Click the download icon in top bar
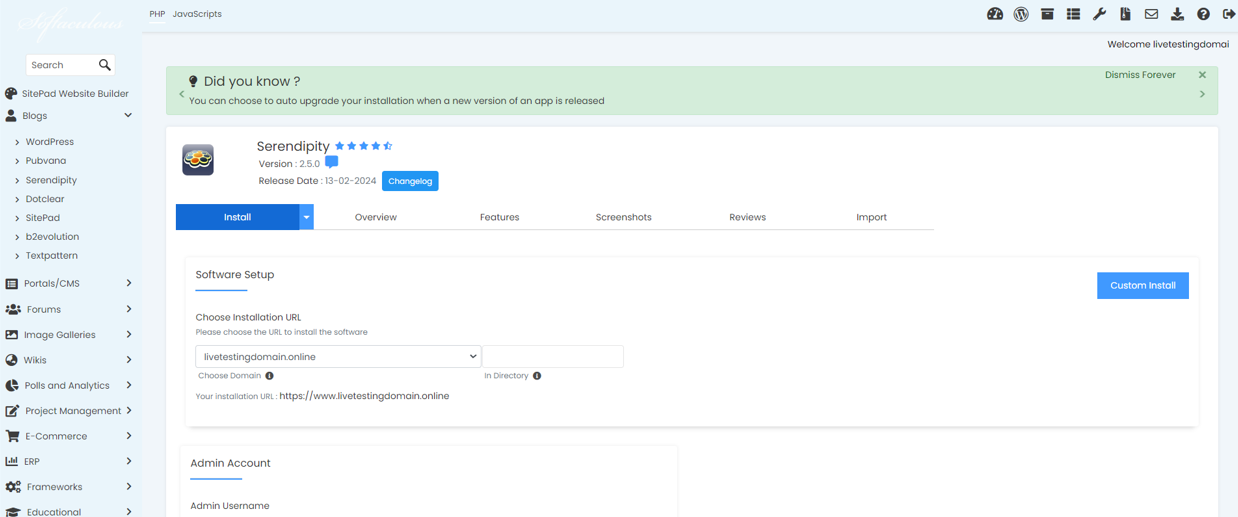The image size is (1238, 517). point(1177,14)
